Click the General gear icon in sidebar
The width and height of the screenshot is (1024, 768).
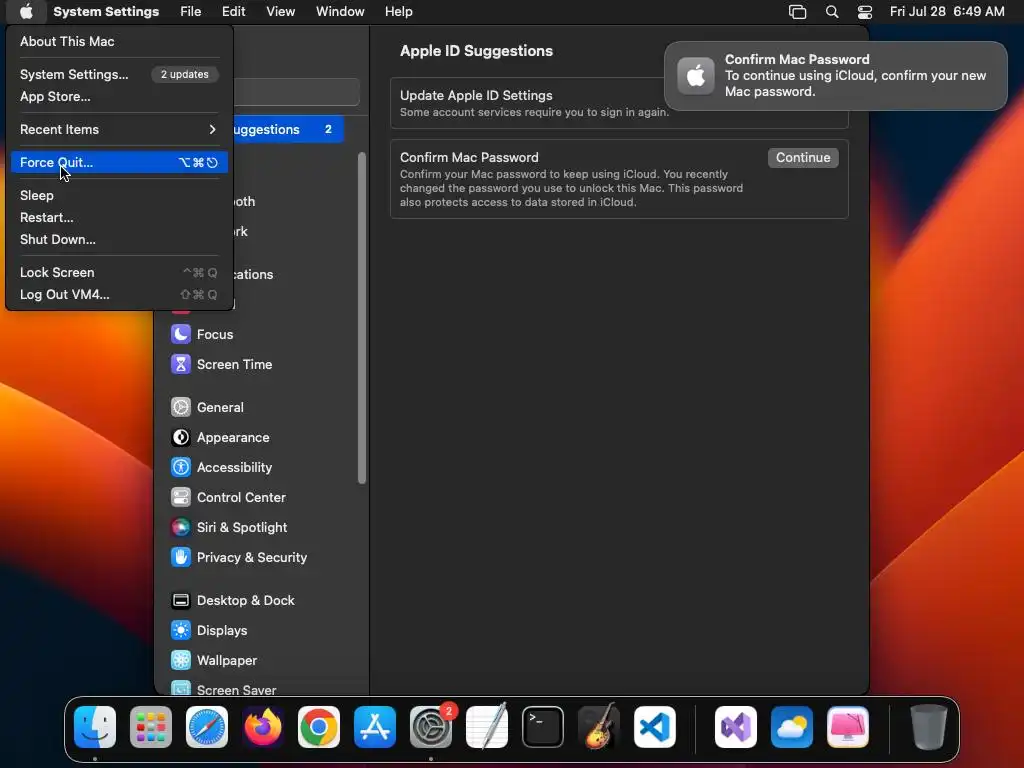tap(181, 407)
